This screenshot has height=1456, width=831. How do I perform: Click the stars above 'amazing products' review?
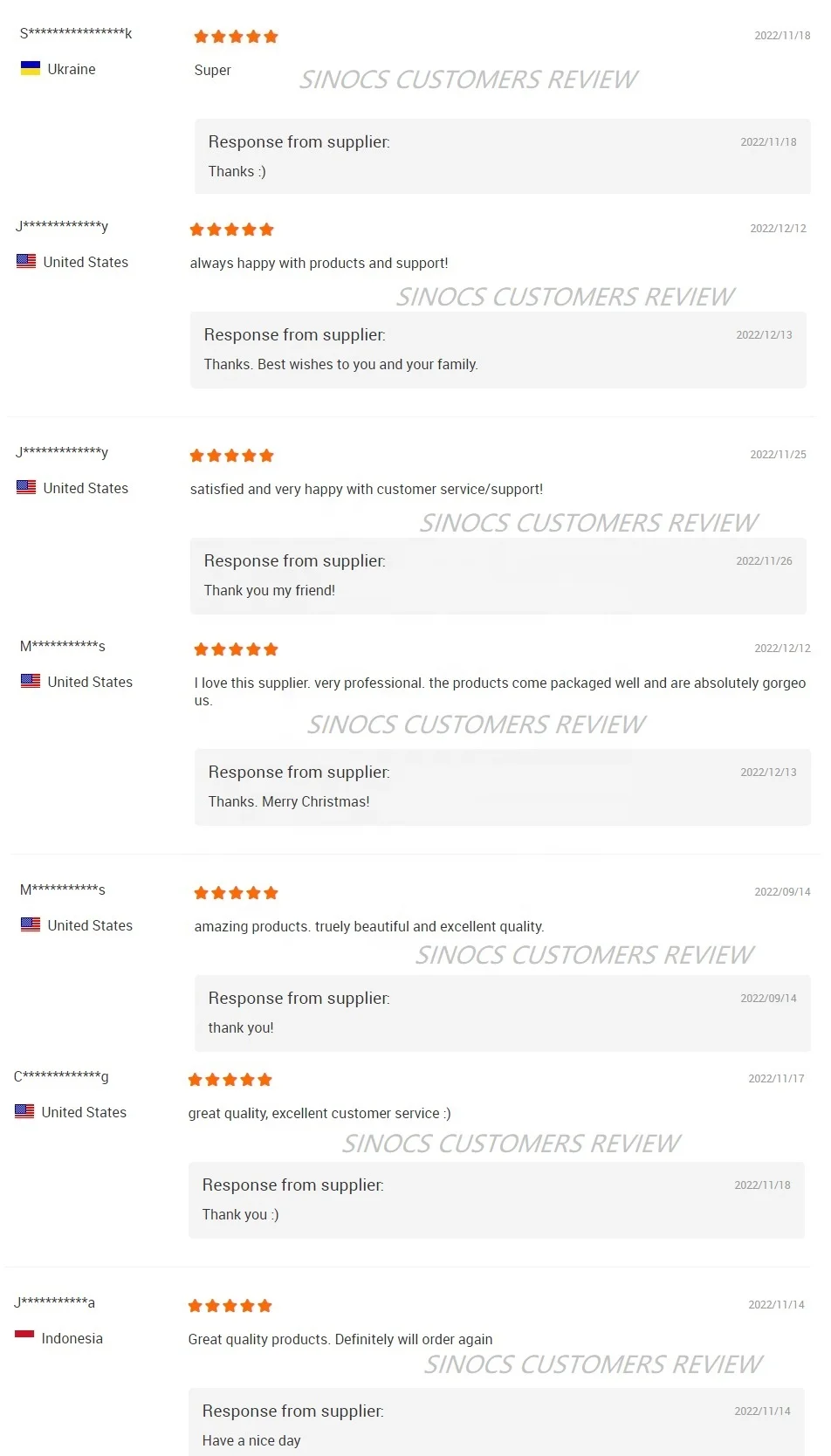coord(236,893)
